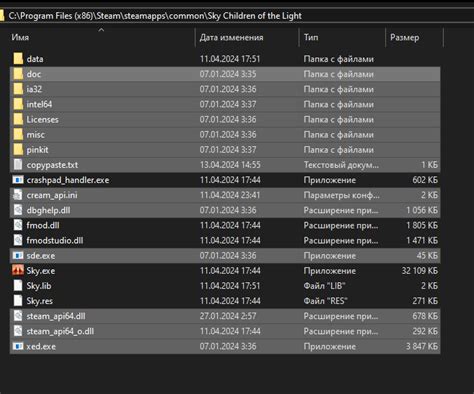This screenshot has width=474, height=394.
Task: Click the date 13.04.2024 14:55
Action: pyautogui.click(x=230, y=165)
